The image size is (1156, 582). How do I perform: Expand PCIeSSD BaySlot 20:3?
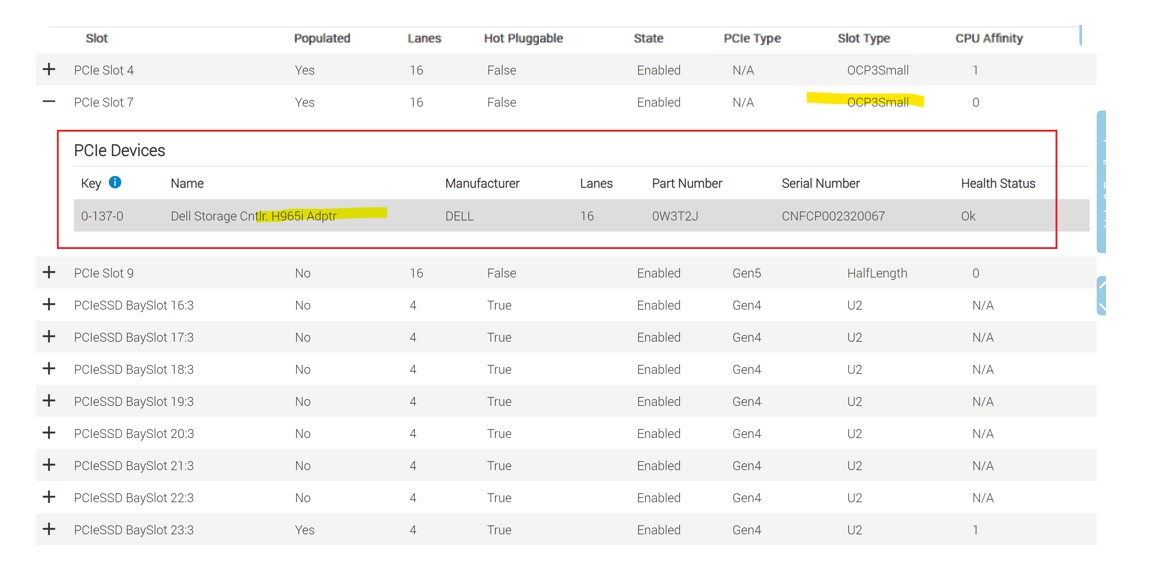48,433
